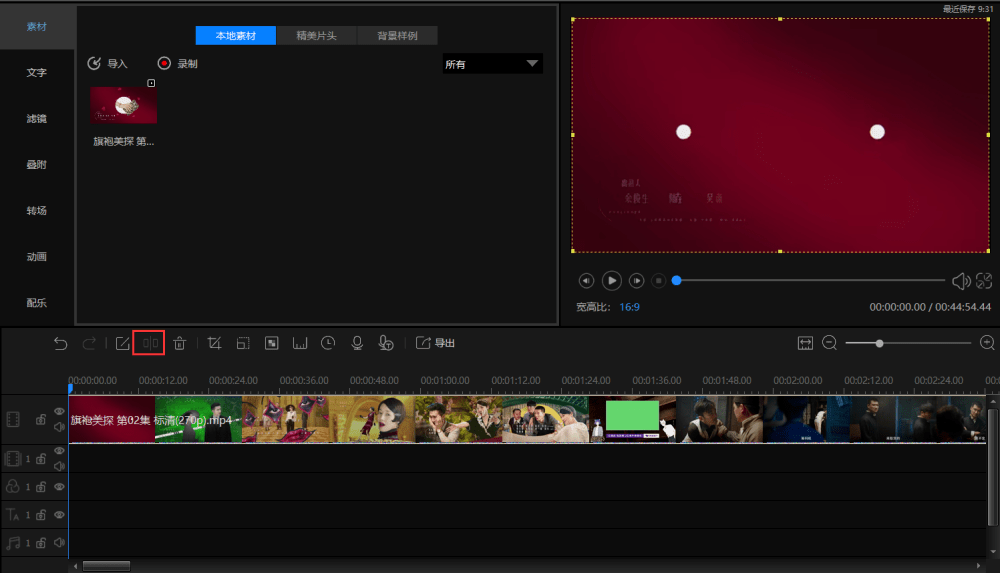Open the mosaic tool icon

271,343
